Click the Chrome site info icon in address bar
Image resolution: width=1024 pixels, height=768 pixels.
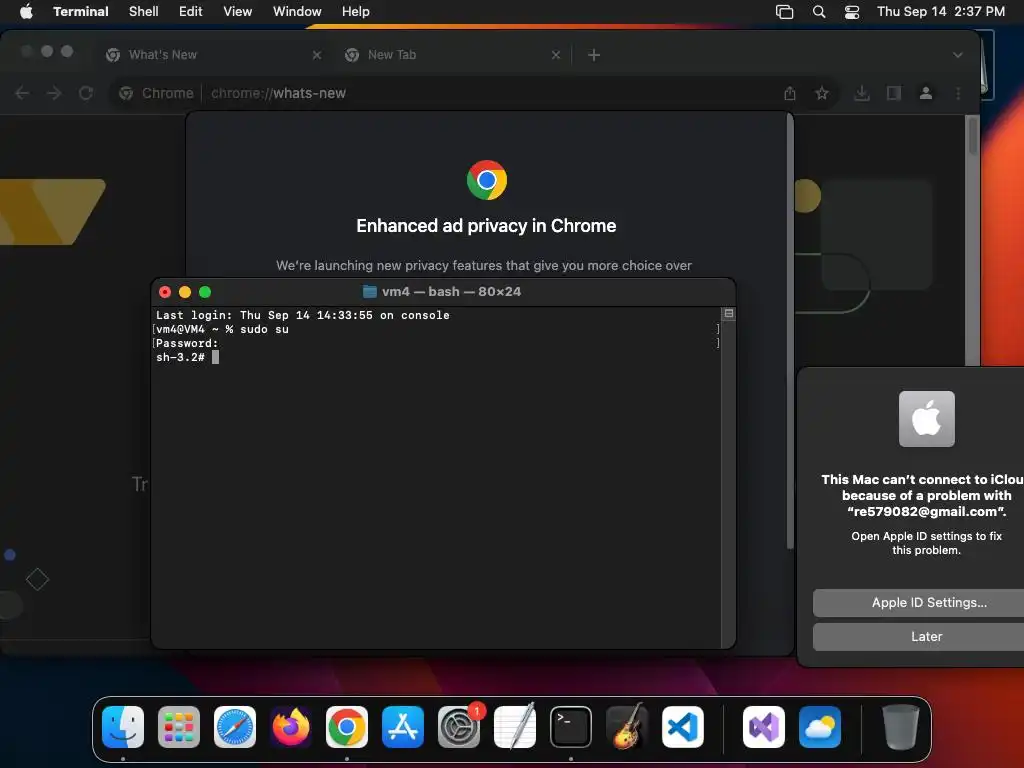coord(126,93)
